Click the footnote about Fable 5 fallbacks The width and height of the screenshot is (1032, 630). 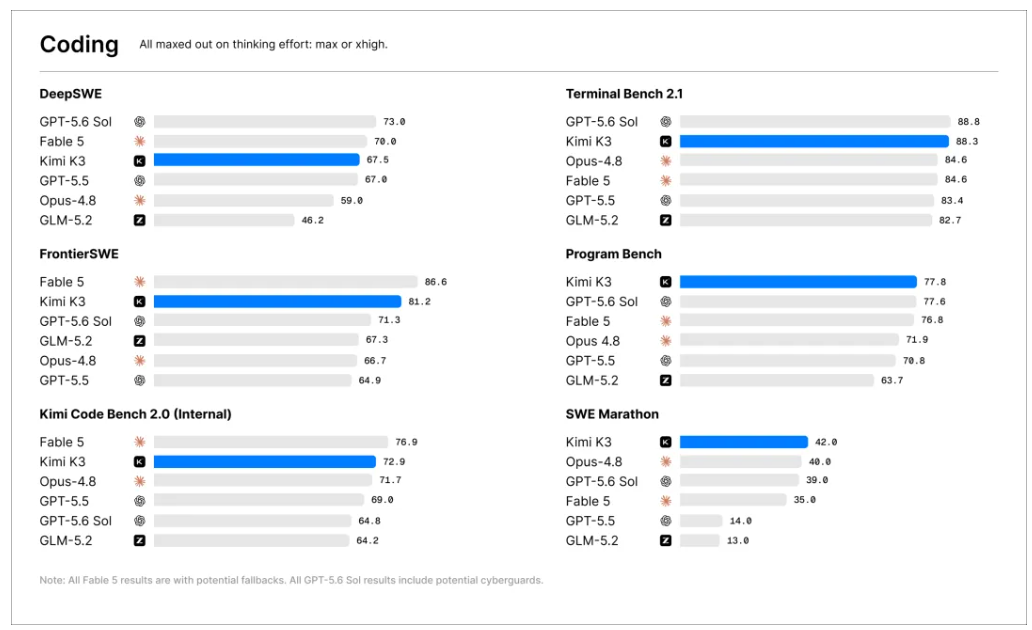(291, 580)
